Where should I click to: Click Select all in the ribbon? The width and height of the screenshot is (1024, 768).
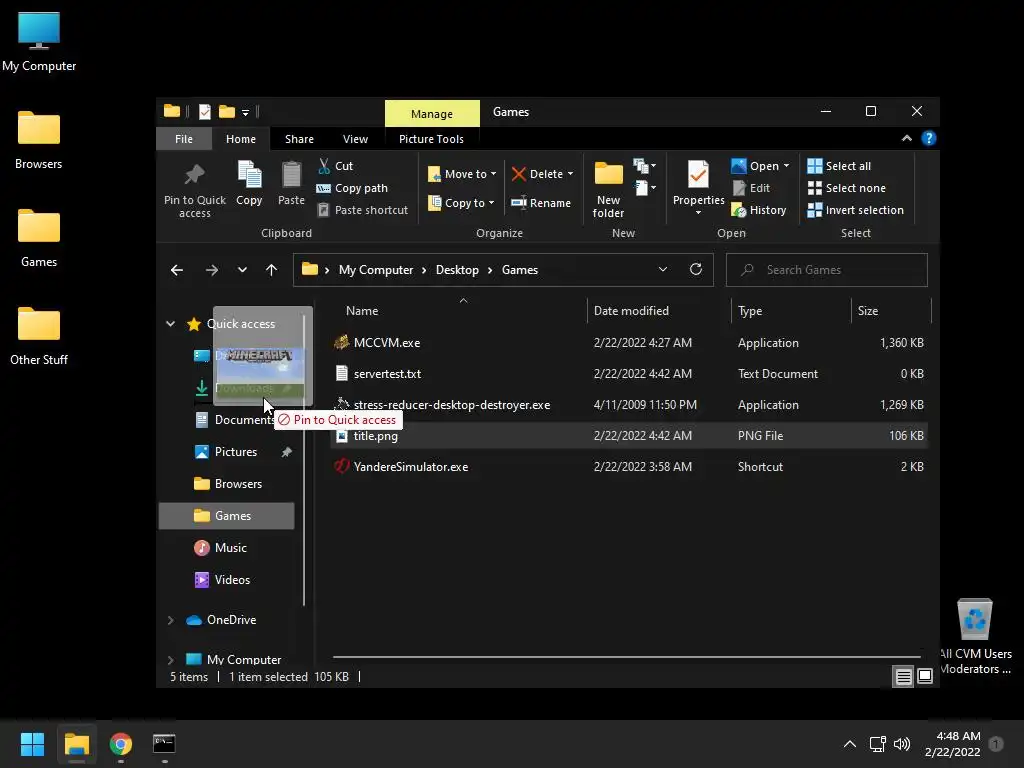tap(839, 166)
